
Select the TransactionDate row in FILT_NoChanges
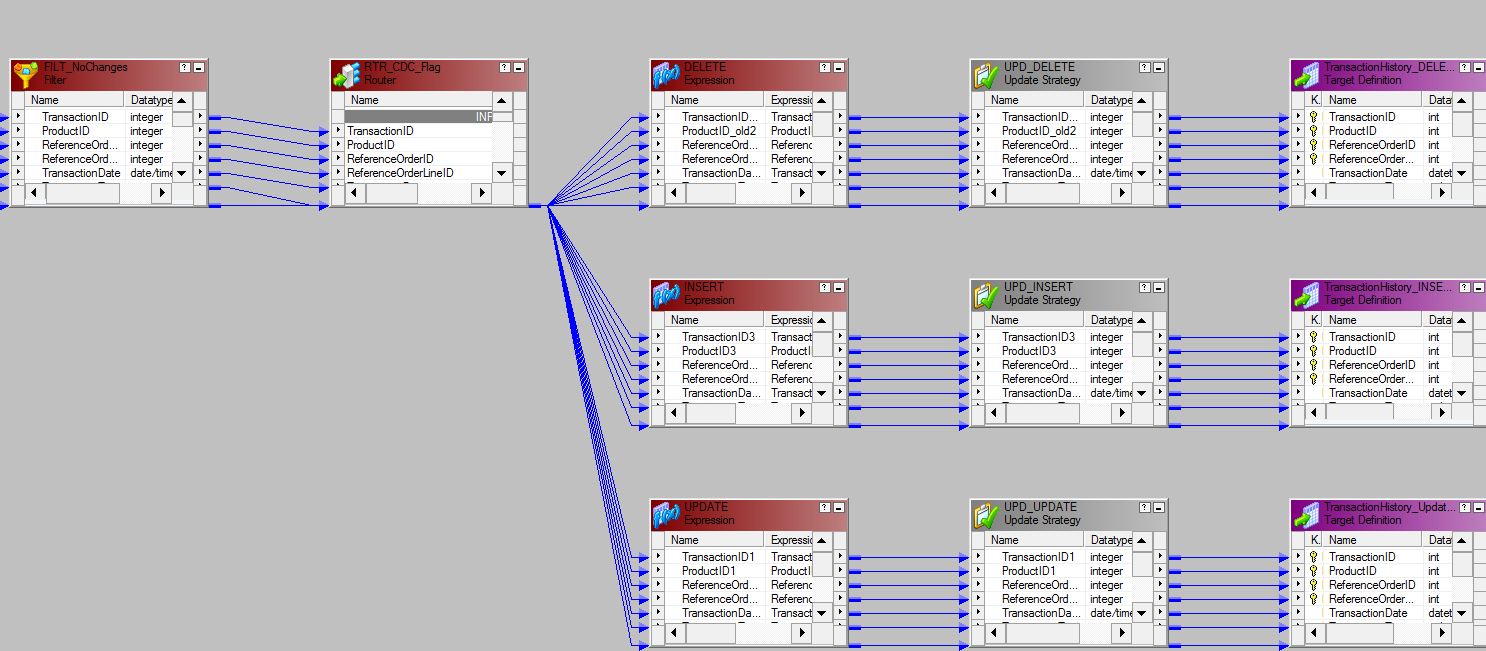[81, 173]
